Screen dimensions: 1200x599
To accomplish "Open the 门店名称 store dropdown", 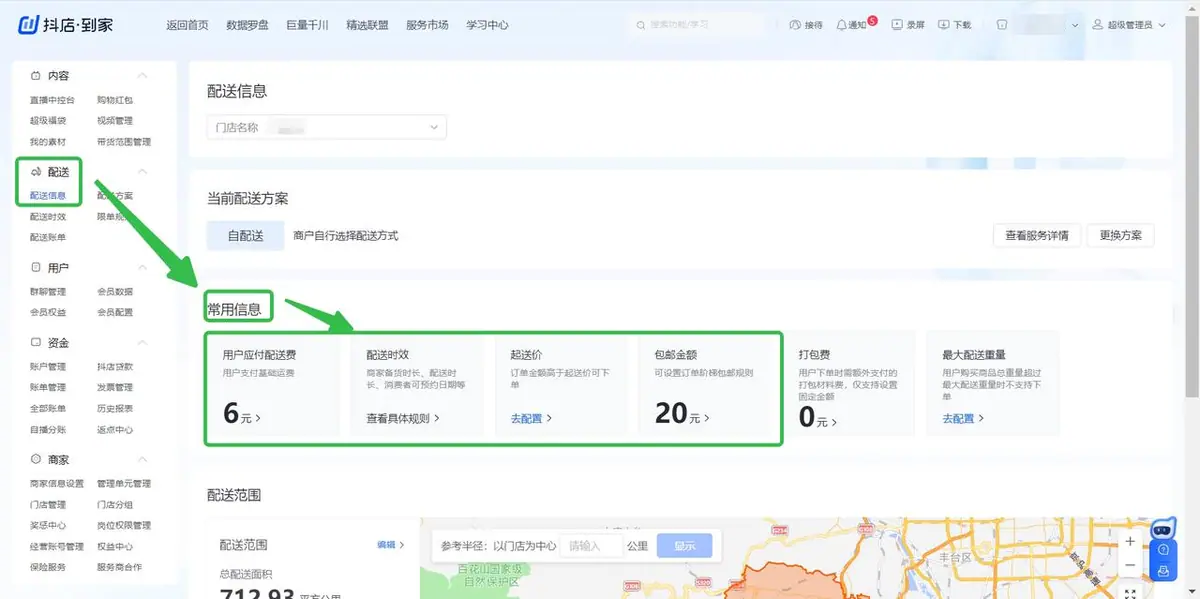I will point(327,127).
